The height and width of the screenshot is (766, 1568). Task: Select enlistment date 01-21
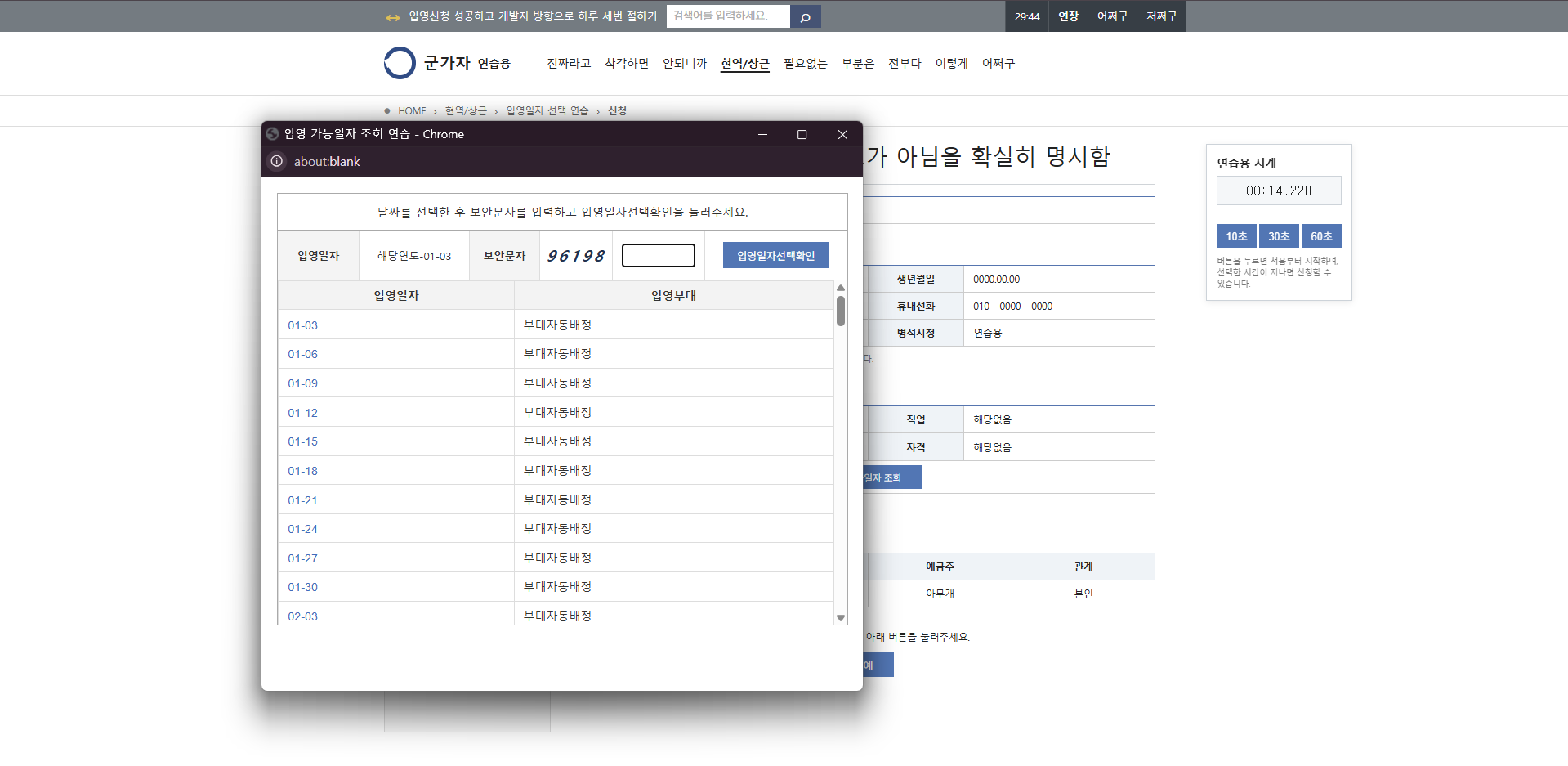302,500
